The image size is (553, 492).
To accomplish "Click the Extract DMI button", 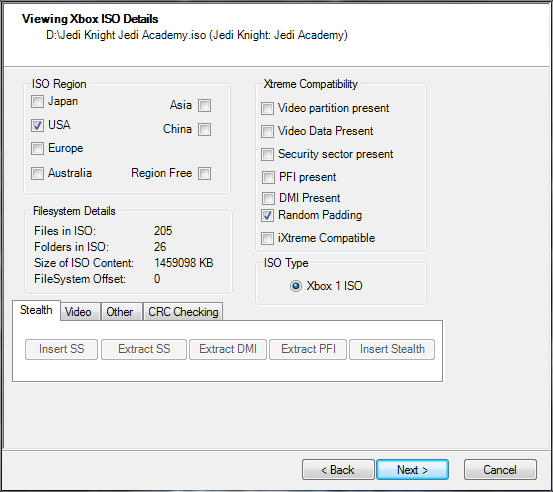I will 228,349.
